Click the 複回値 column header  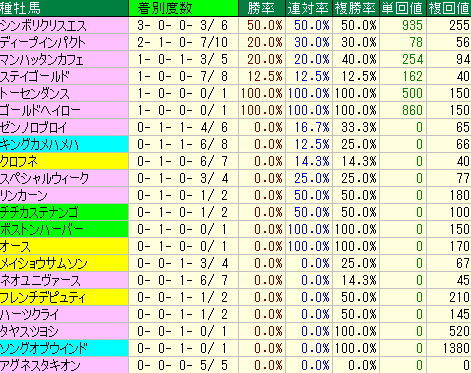pos(449,8)
